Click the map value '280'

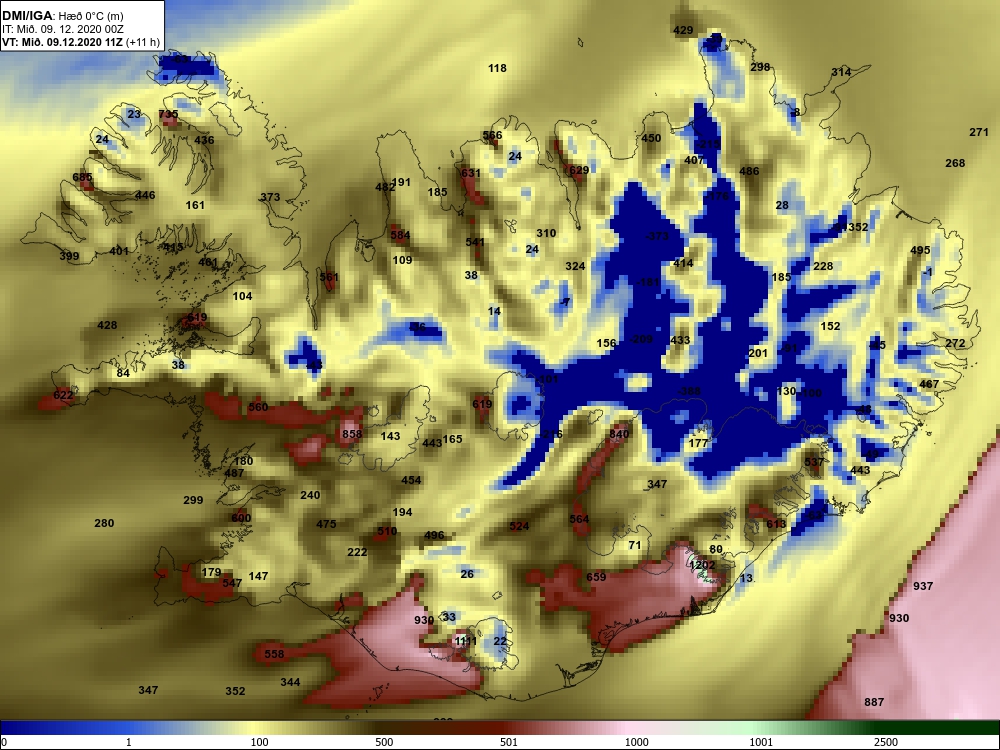(104, 524)
